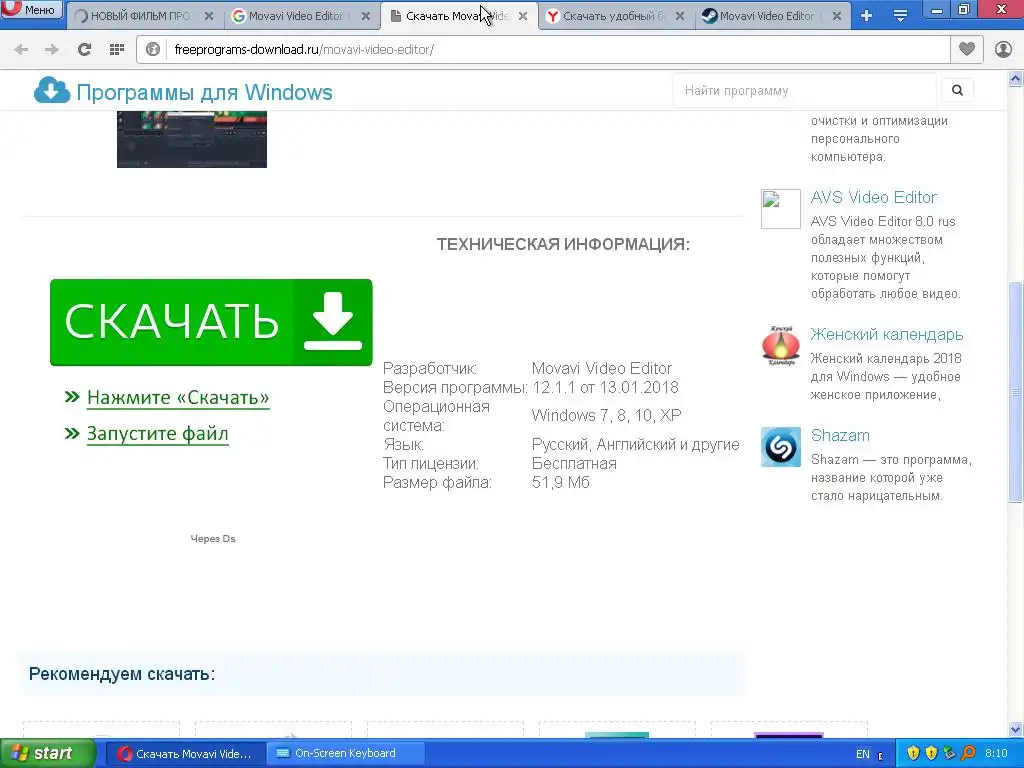
Task: Click the Через Ds caption
Action: (x=213, y=539)
